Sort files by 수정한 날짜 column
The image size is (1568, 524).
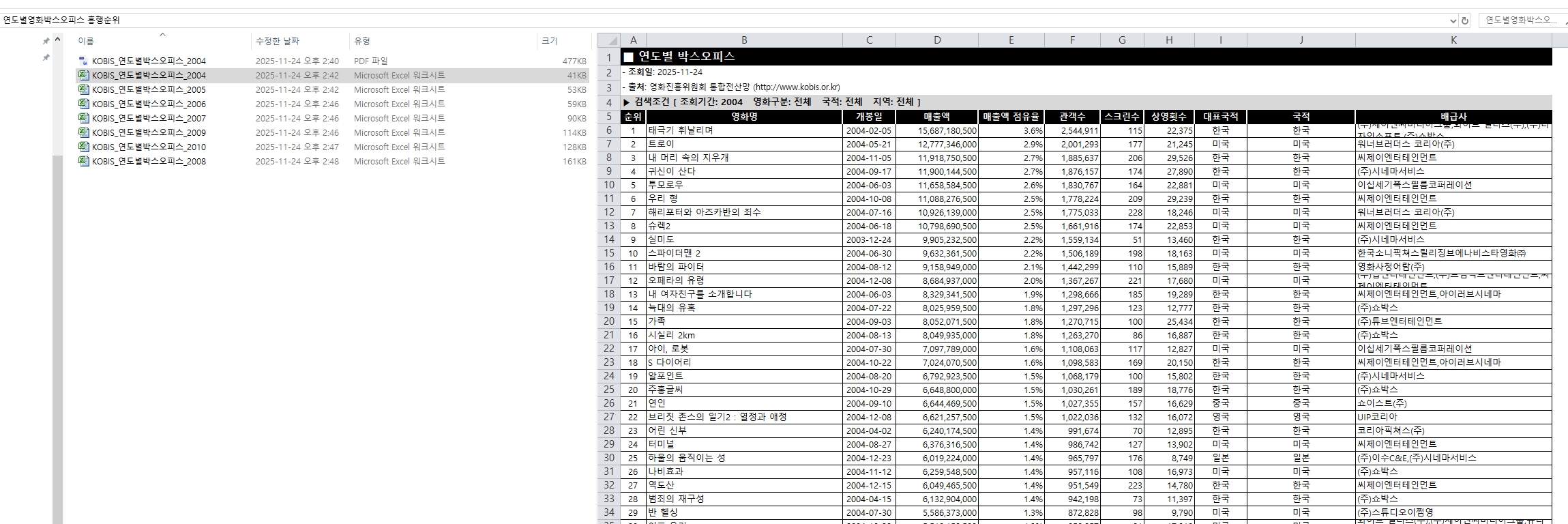tap(278, 42)
